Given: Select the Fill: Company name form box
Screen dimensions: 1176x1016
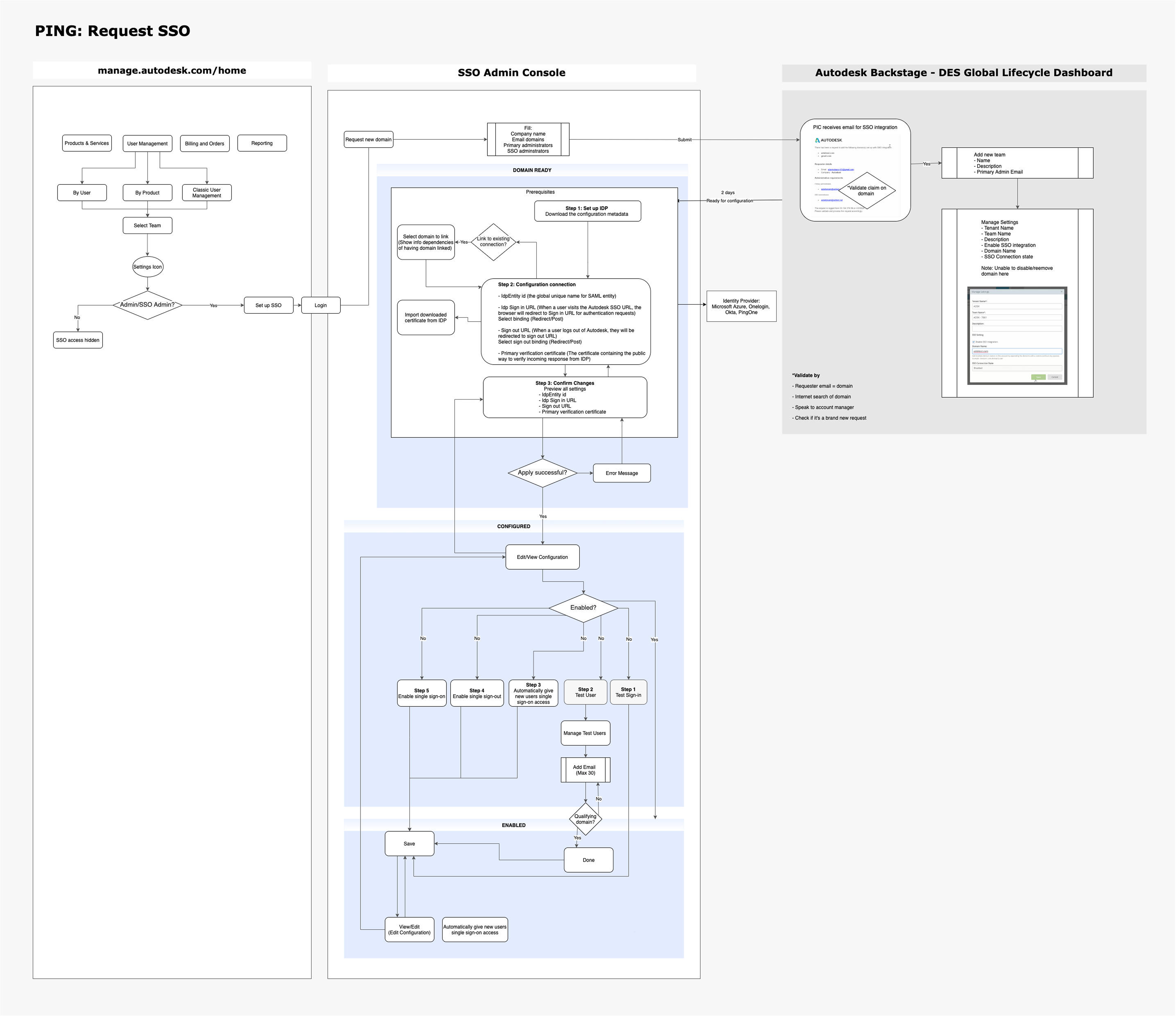Looking at the screenshot, I should 528,140.
